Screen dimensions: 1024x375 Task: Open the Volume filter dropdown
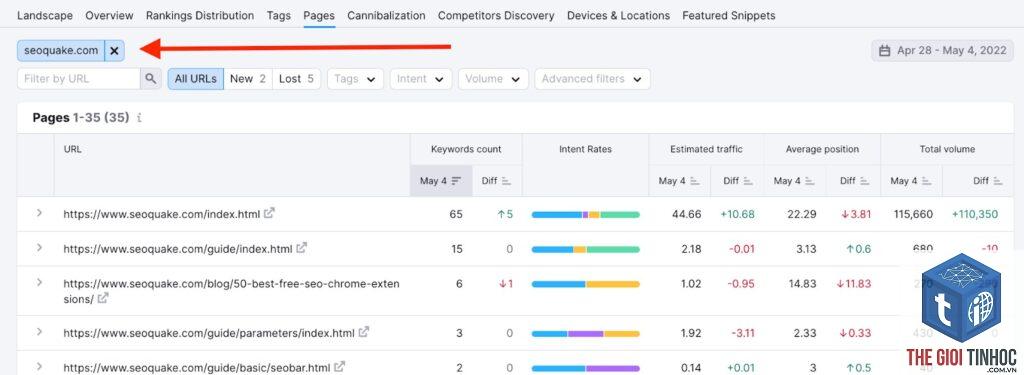pos(493,78)
